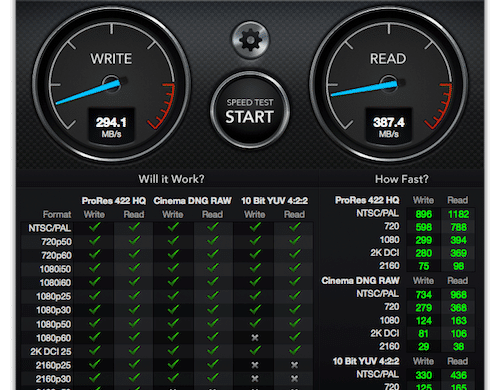Click the 1080p30 ProRes 422 HQ Read checkmark

pyautogui.click(x=134, y=309)
